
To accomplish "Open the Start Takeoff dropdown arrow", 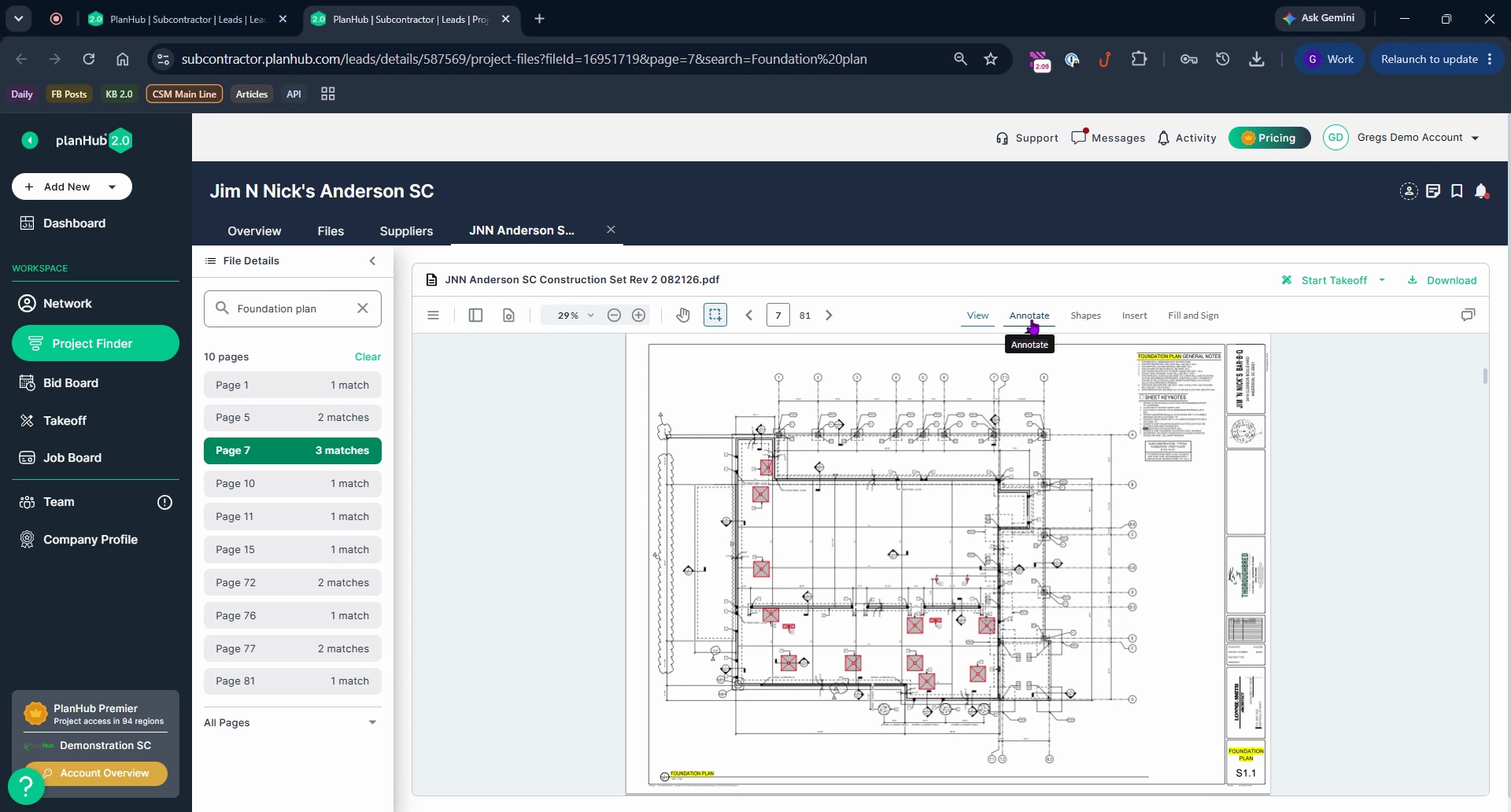I will click(x=1382, y=280).
